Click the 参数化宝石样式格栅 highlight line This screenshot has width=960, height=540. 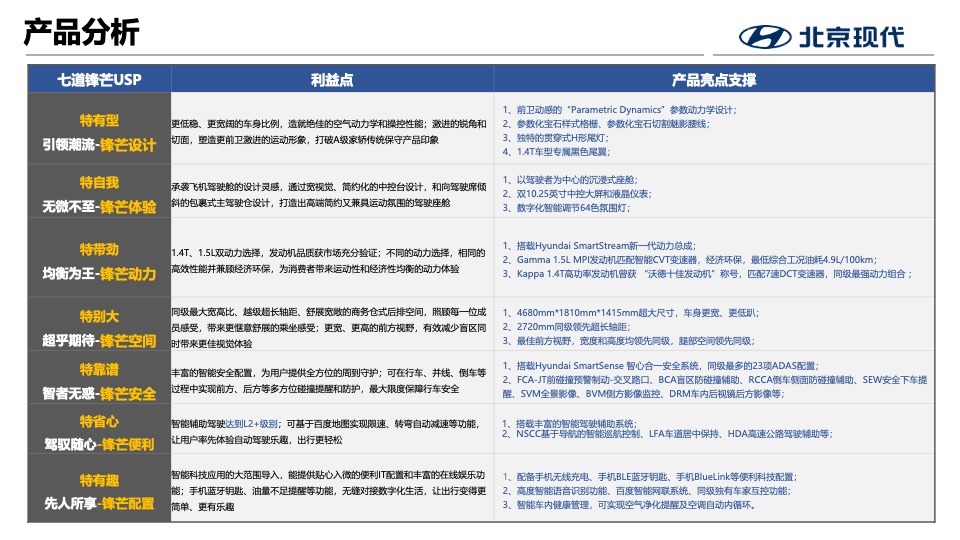606,124
